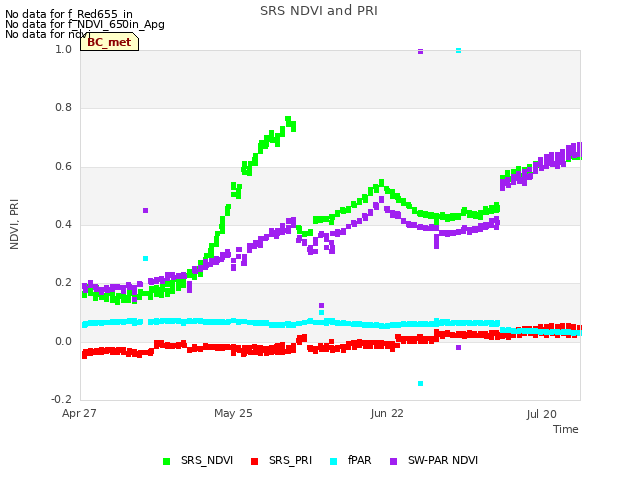Click the purple outlier point just below 0.0
This screenshot has width=640, height=480.
coord(458,347)
